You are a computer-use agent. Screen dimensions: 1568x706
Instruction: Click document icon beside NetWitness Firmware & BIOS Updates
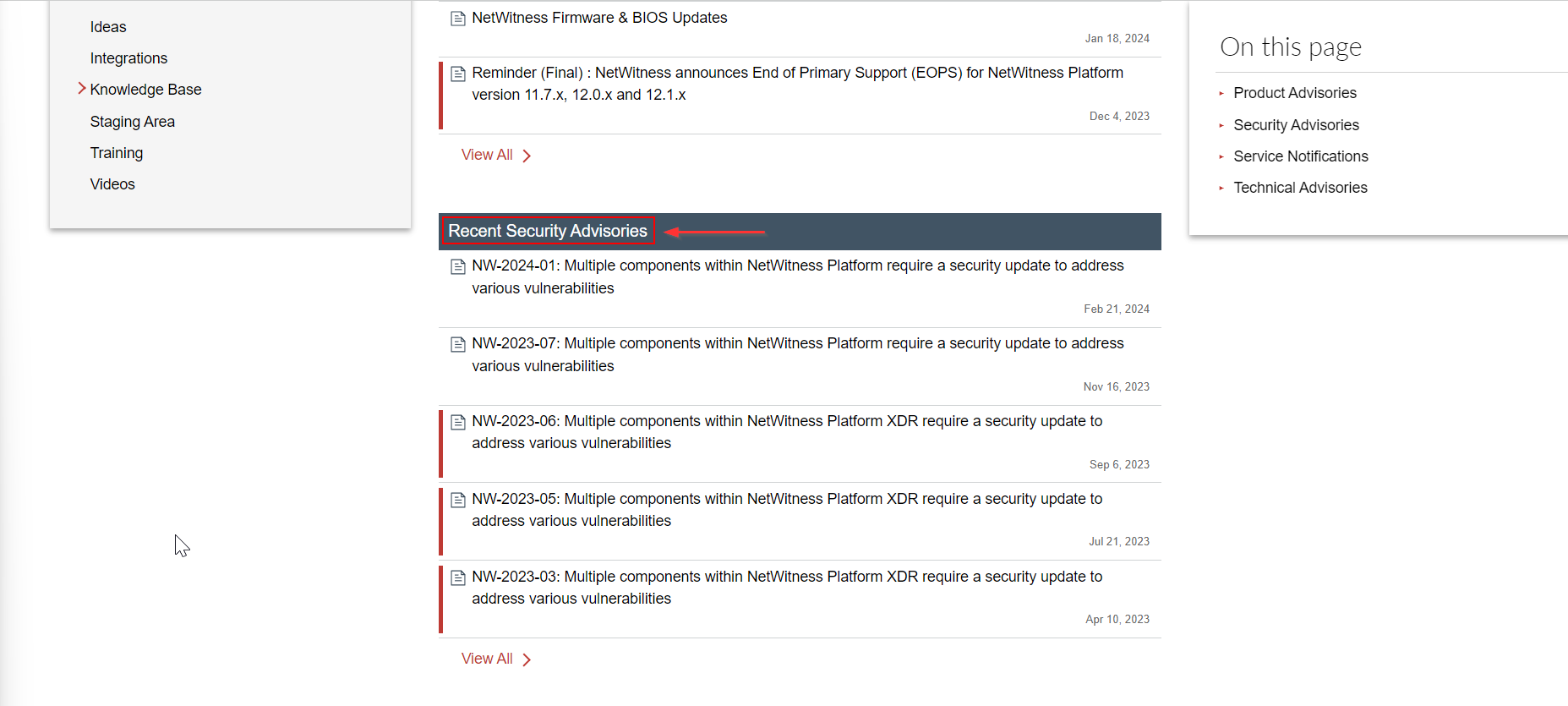458,19
